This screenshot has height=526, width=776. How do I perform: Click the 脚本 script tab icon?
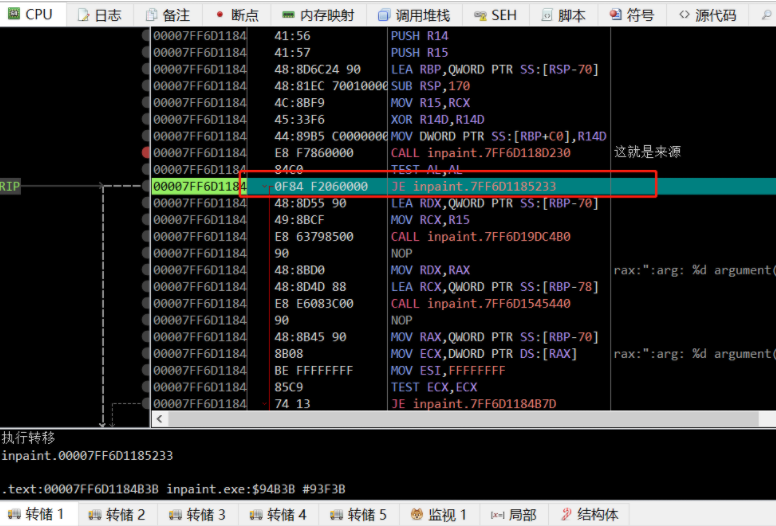click(547, 16)
